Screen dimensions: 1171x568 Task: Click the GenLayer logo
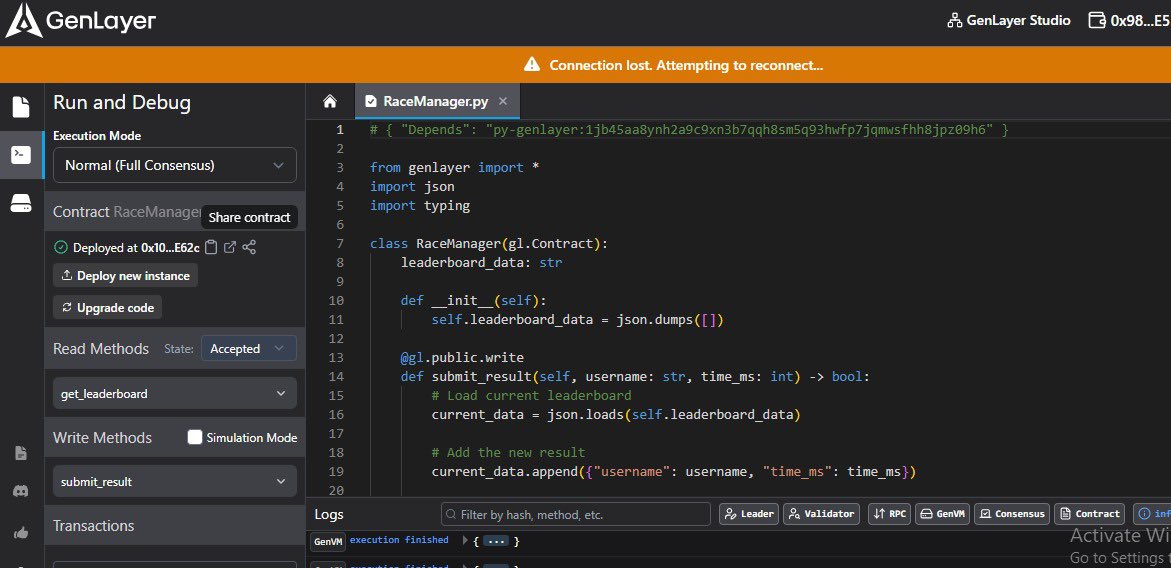click(x=81, y=20)
